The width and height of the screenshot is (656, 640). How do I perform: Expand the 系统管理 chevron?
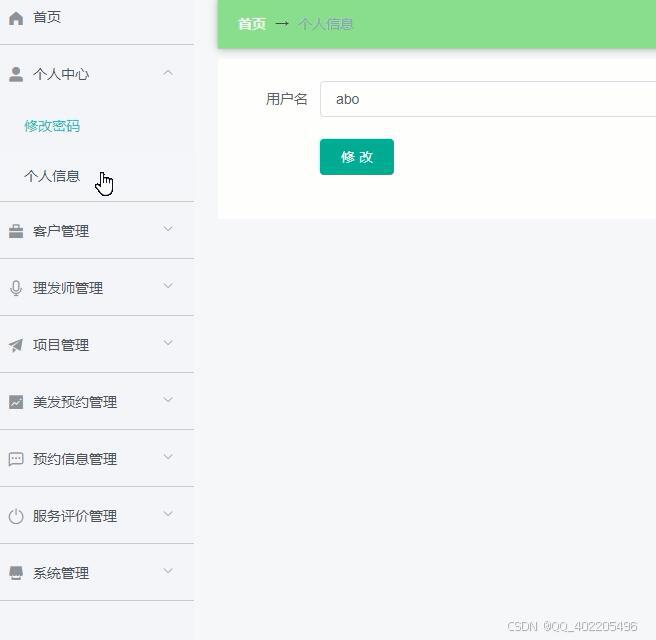(168, 571)
